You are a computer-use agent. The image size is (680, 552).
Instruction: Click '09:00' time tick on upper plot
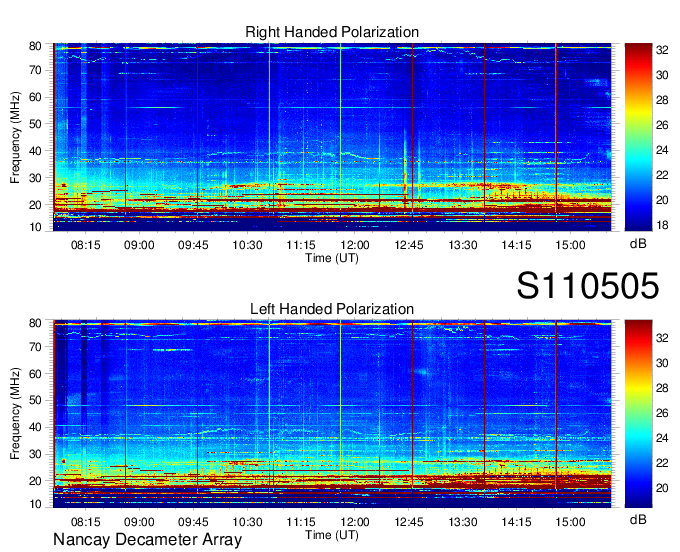click(x=139, y=245)
